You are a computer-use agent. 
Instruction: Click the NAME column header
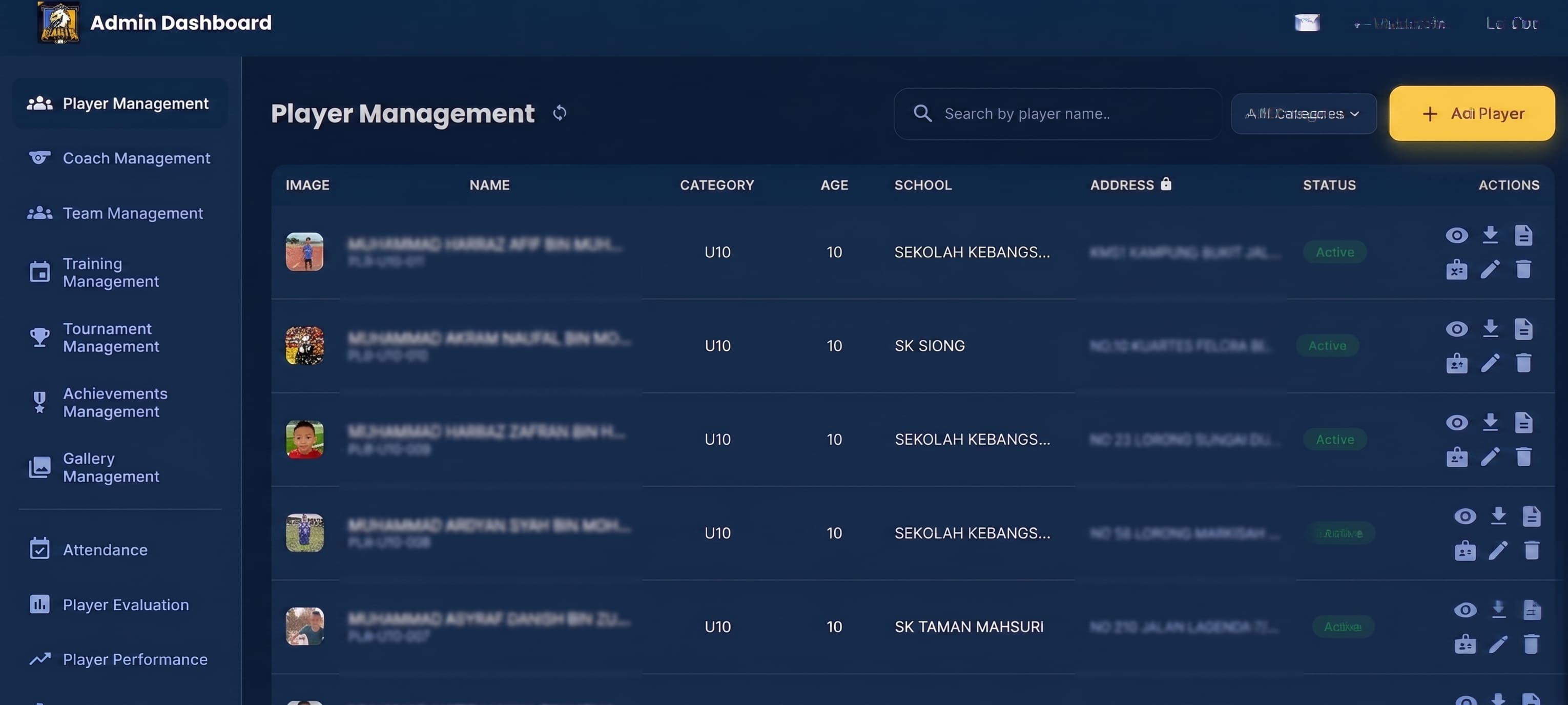coord(489,185)
